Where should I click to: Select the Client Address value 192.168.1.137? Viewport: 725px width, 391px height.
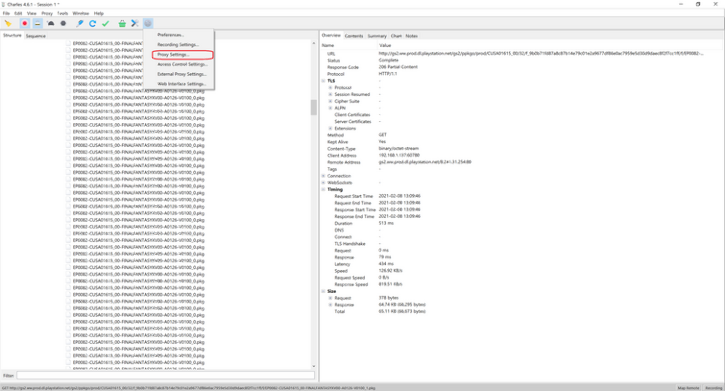pyautogui.click(x=399, y=156)
